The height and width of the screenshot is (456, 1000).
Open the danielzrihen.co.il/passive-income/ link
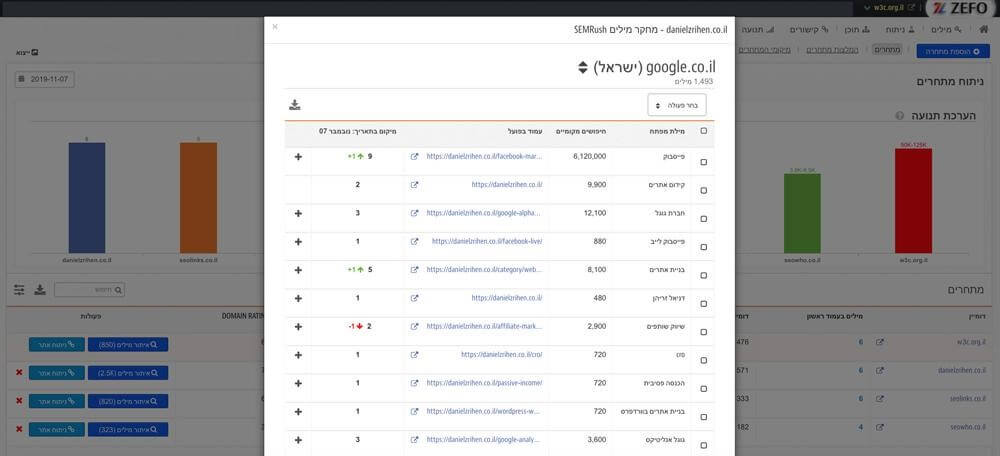485,383
